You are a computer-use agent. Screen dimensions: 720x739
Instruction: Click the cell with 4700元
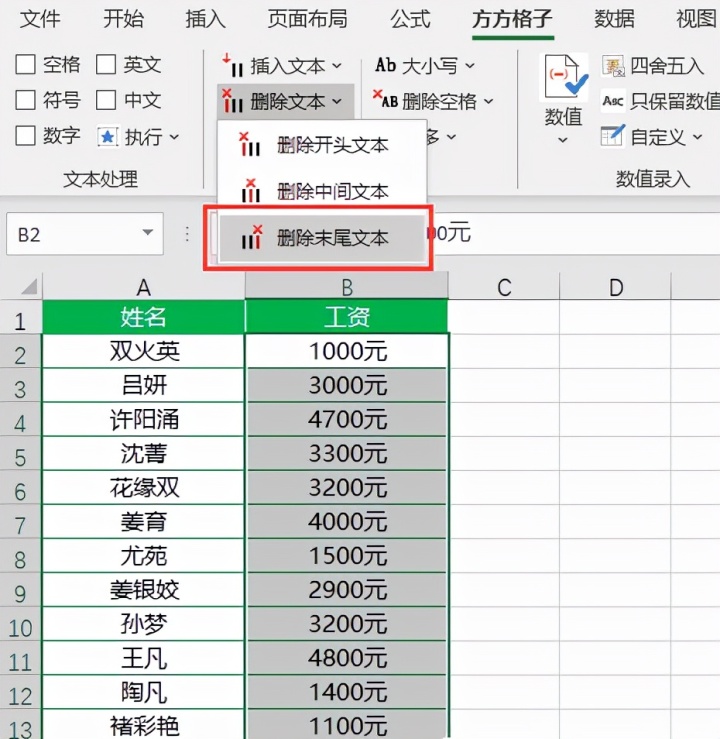(347, 419)
